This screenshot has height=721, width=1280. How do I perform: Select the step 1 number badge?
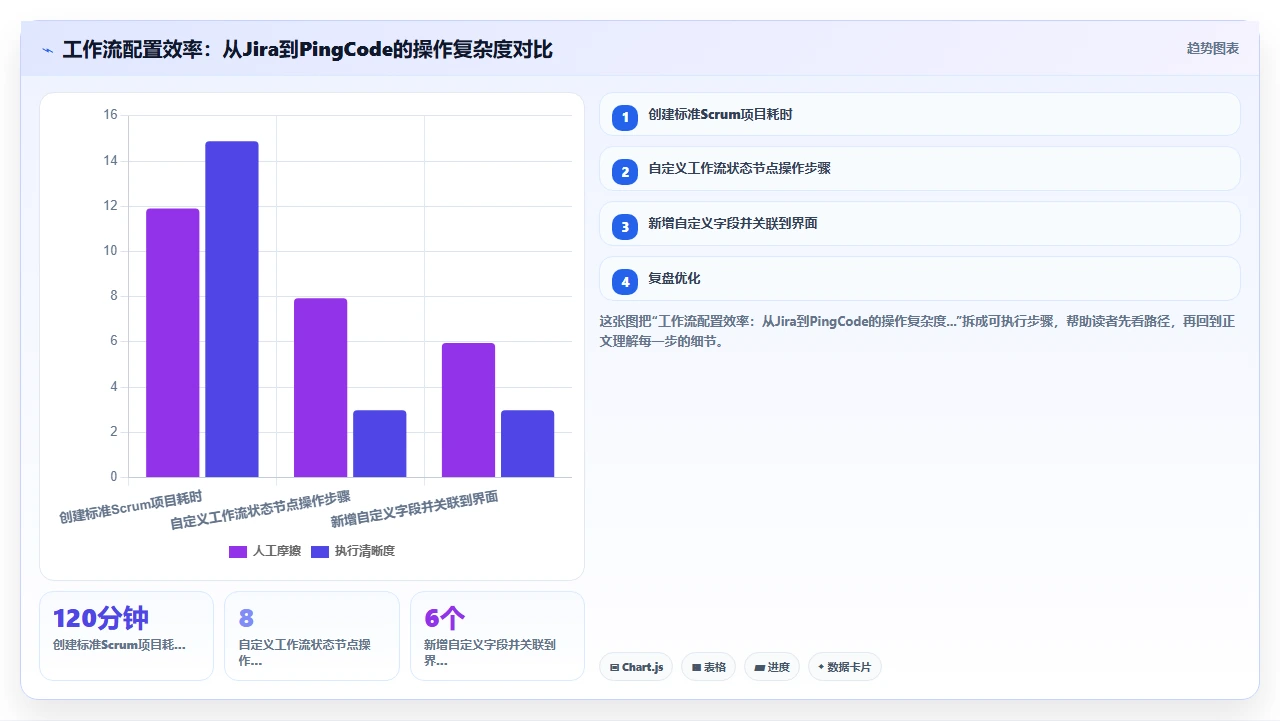coord(625,117)
